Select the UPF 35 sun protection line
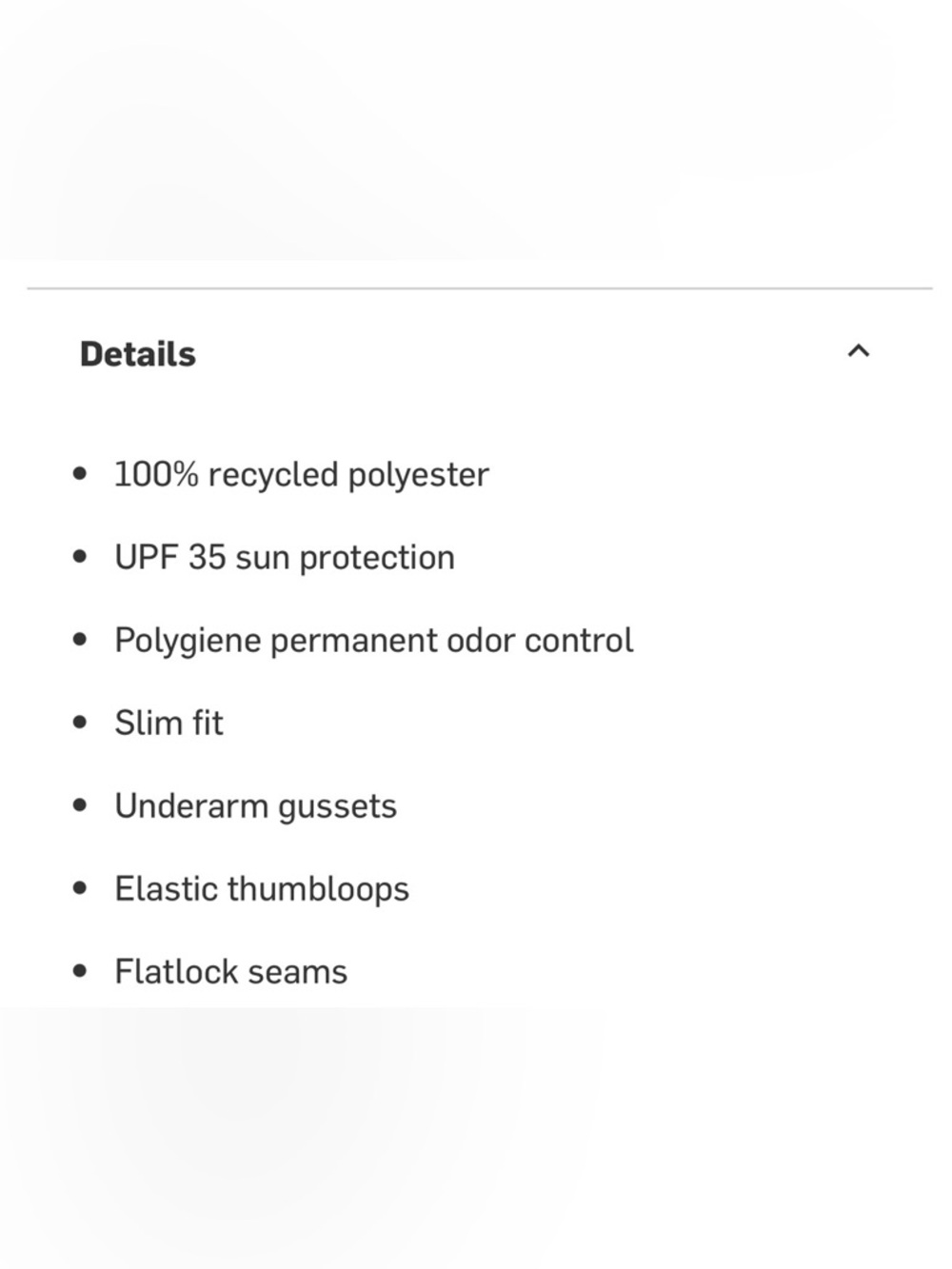This screenshot has width=952, height=1269. 285,558
